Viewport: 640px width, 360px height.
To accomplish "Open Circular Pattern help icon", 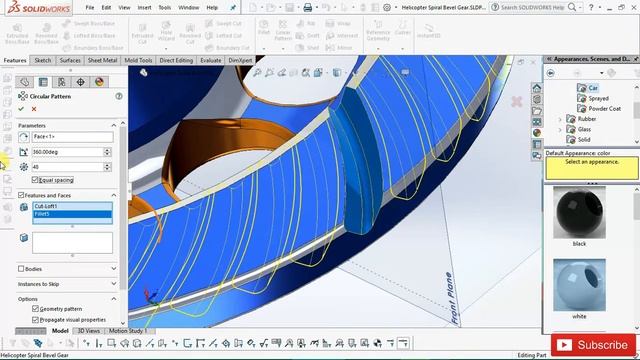I will pos(119,96).
